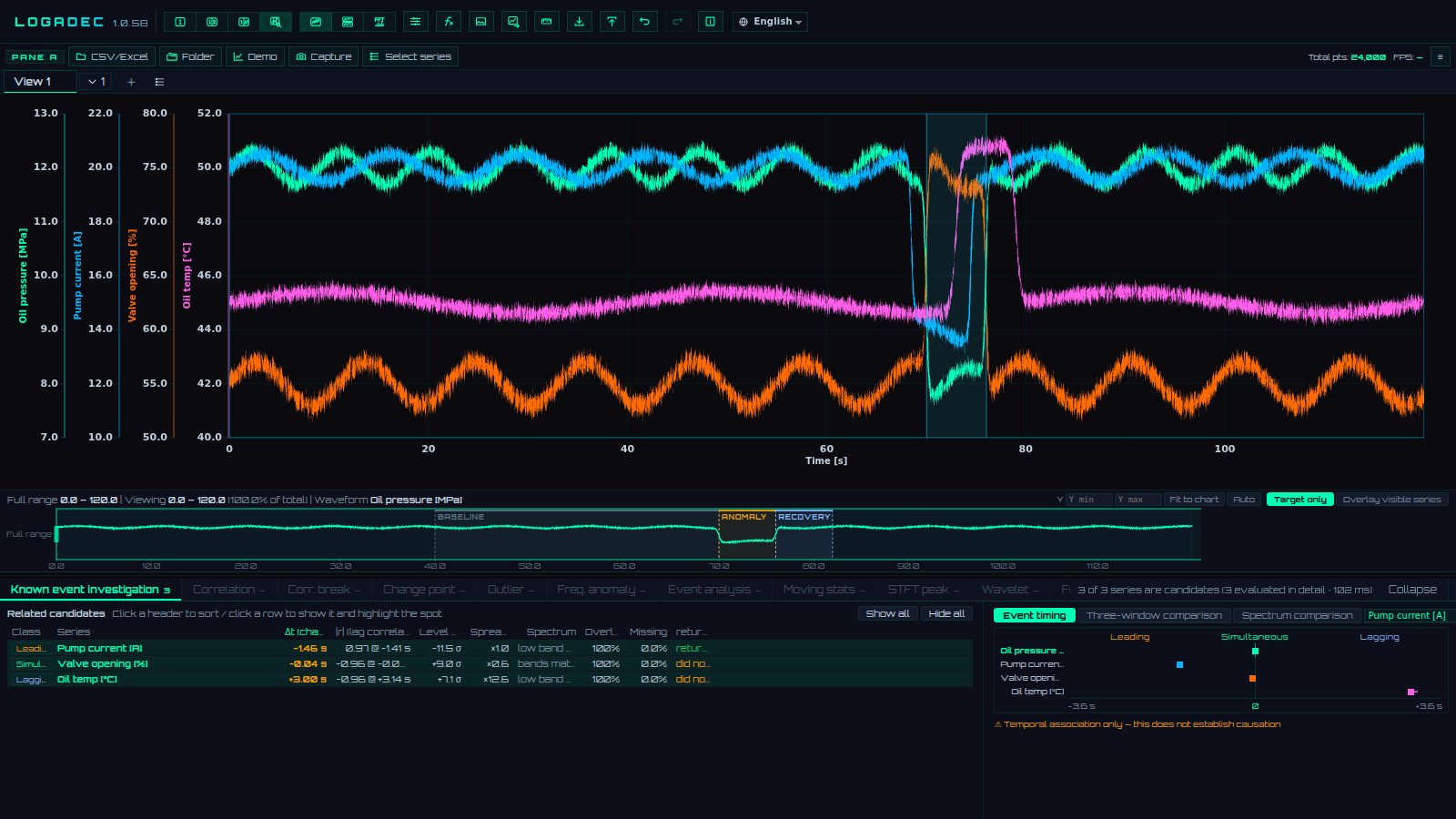This screenshot has height=819, width=1456.
Task: Open the view list icon
Action: pyautogui.click(x=159, y=82)
